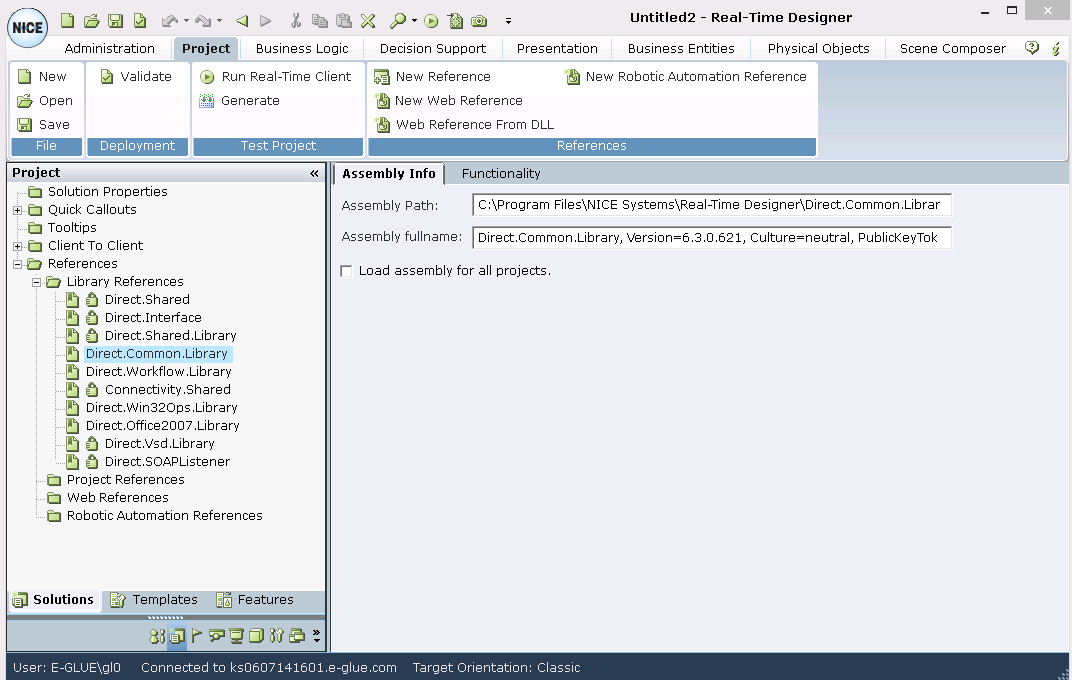The height and width of the screenshot is (680, 1072).
Task: Click the Copy icon in top toolbar
Action: tap(319, 21)
